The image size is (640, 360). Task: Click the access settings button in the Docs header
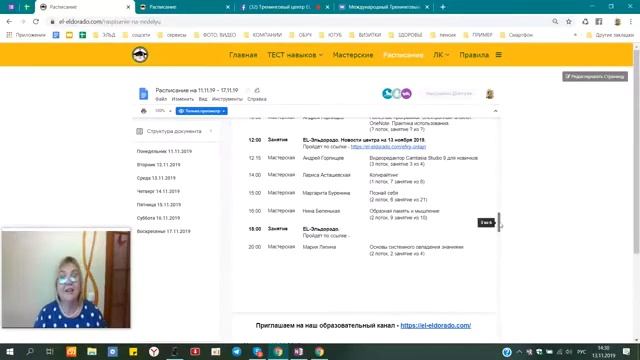click(x=449, y=94)
